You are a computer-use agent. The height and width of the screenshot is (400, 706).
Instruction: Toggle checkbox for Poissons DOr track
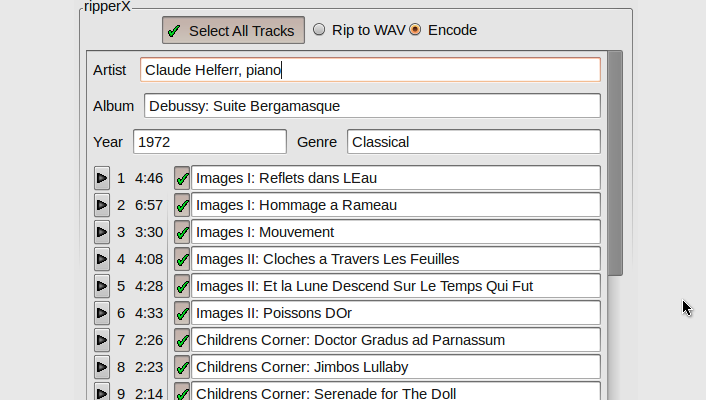pos(182,313)
